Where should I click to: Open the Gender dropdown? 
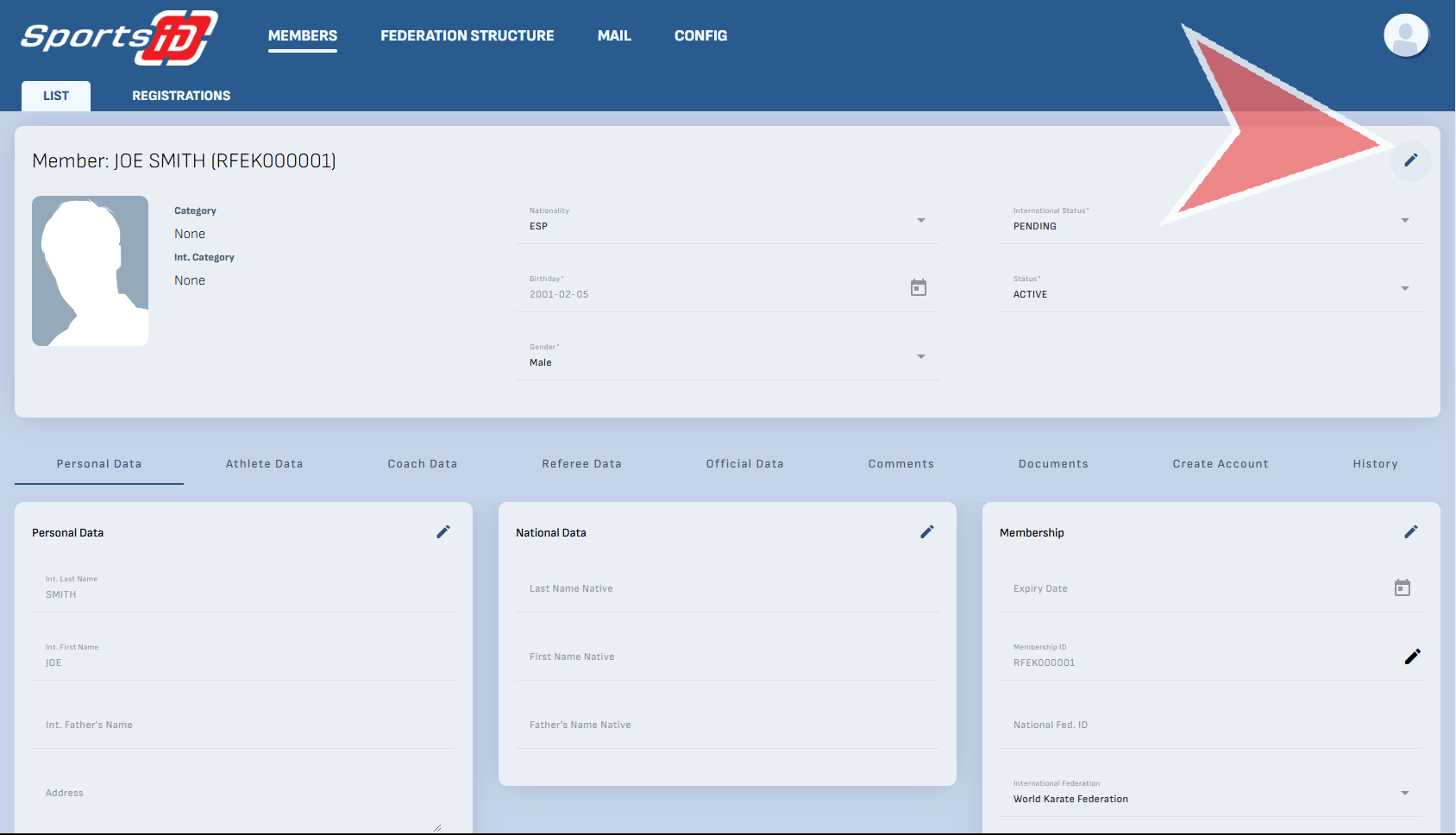point(920,357)
